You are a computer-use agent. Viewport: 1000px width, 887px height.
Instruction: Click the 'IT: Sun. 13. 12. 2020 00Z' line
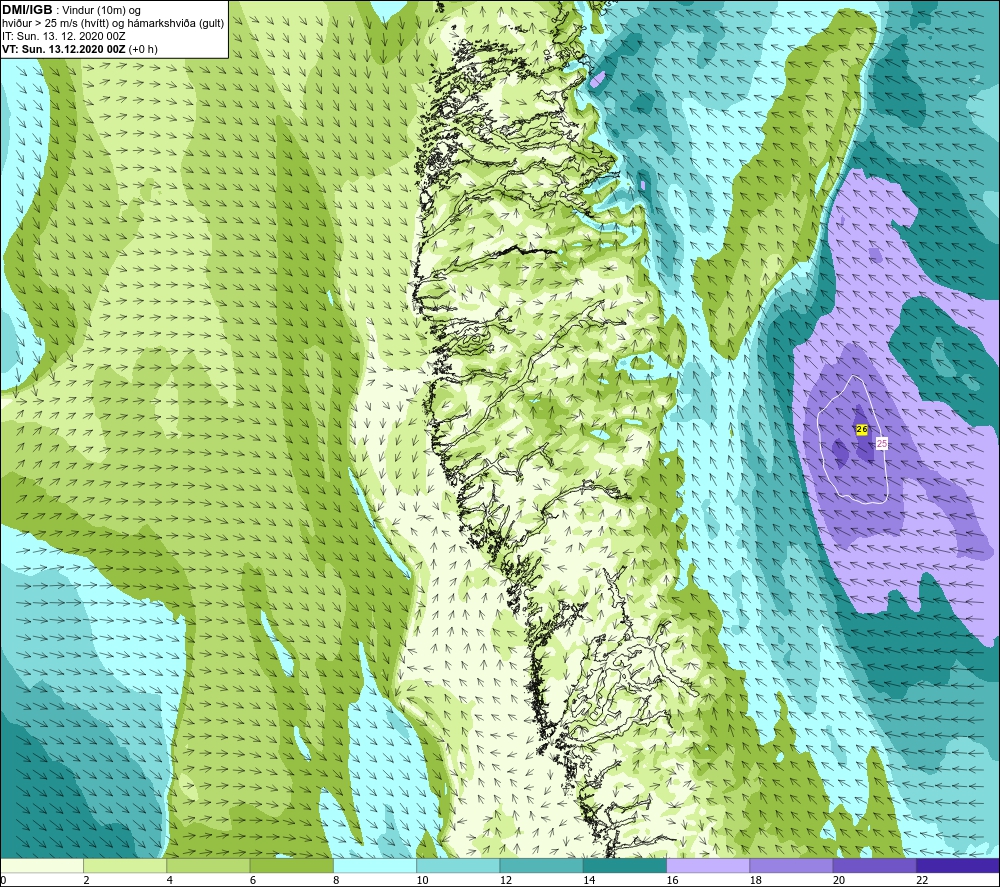point(64,36)
